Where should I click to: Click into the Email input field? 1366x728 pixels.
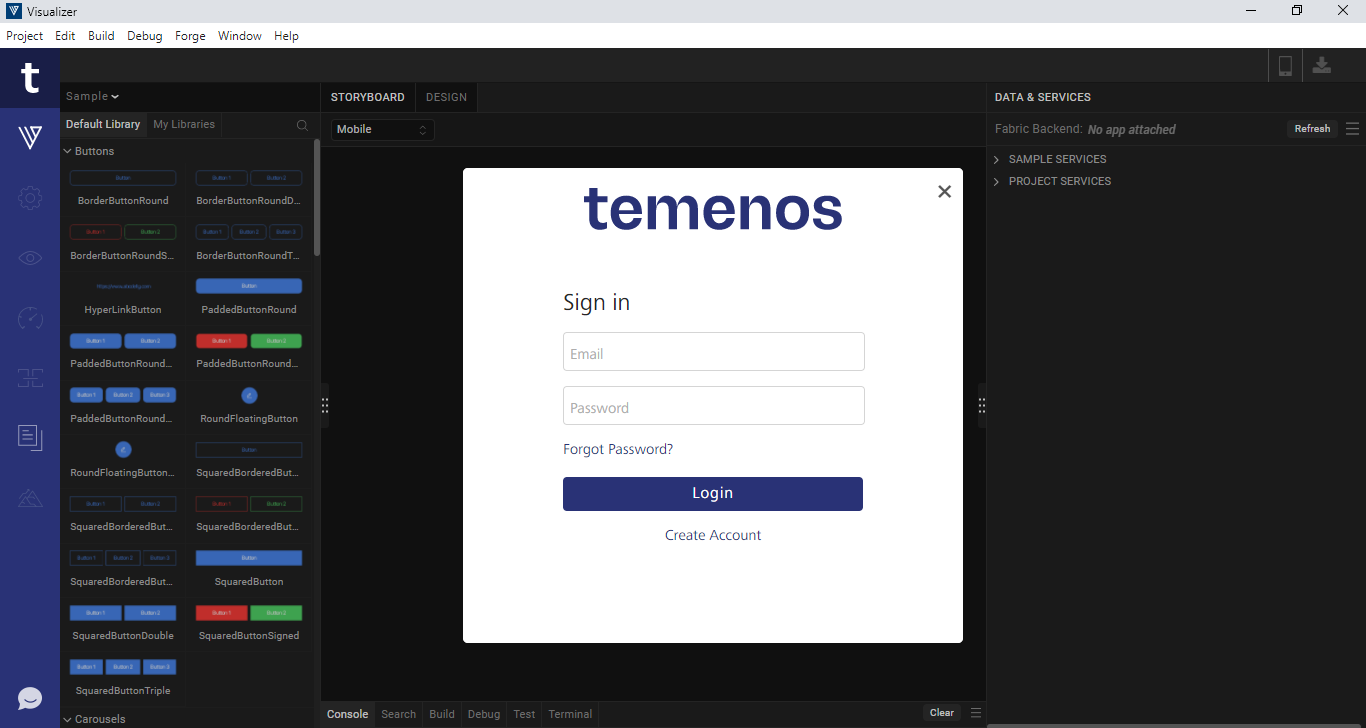coord(714,352)
